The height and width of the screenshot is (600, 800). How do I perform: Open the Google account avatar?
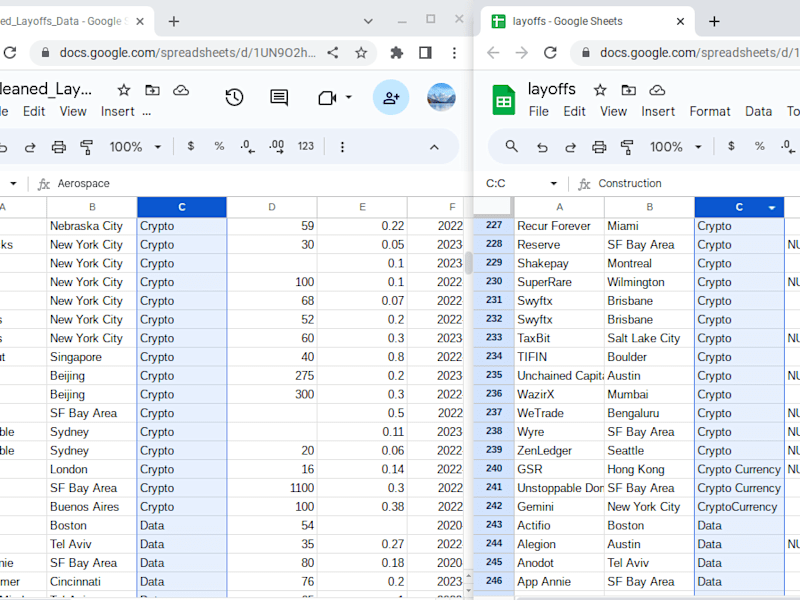pyautogui.click(x=441, y=97)
